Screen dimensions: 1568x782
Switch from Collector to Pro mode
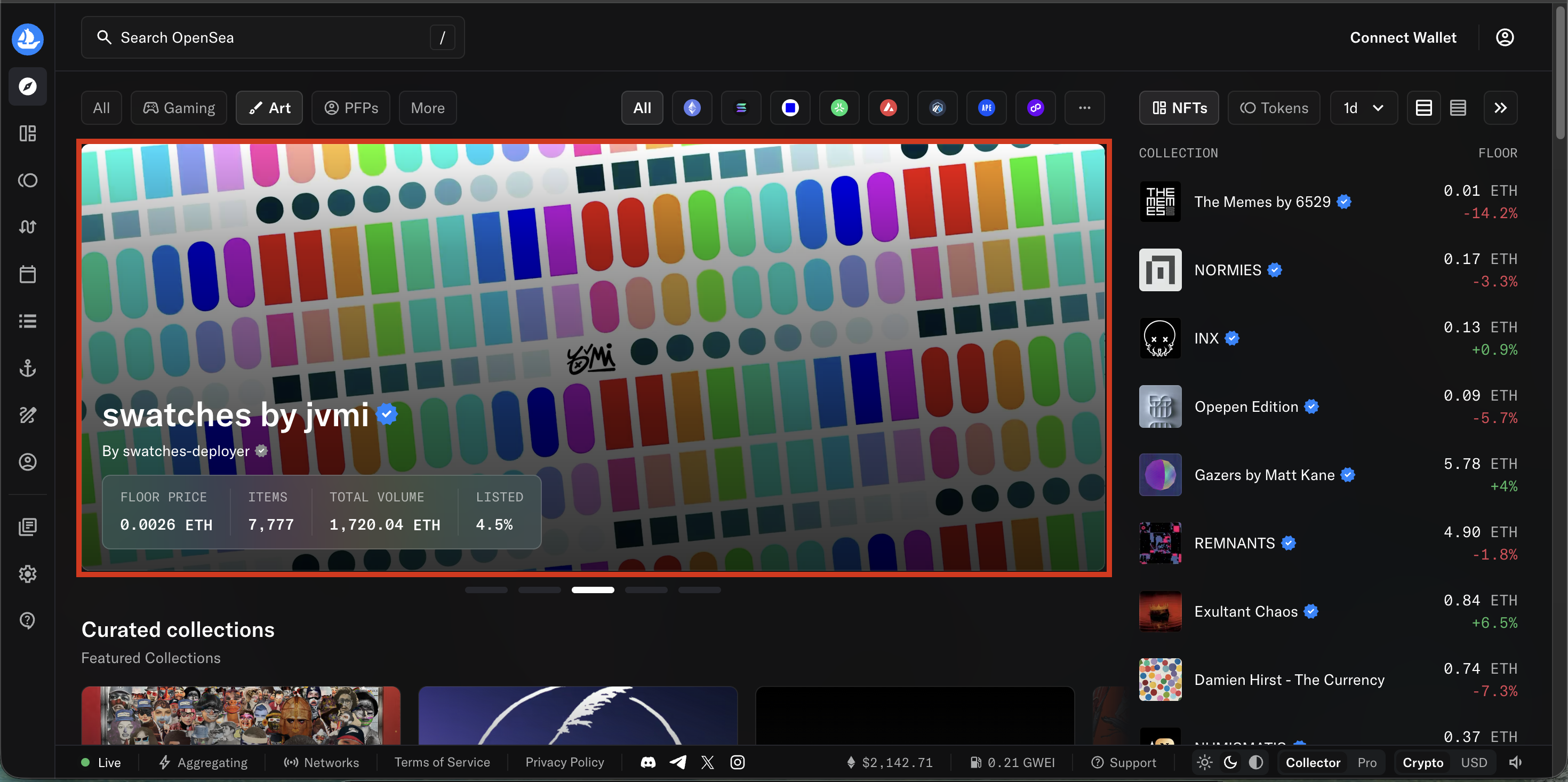tap(1366, 762)
